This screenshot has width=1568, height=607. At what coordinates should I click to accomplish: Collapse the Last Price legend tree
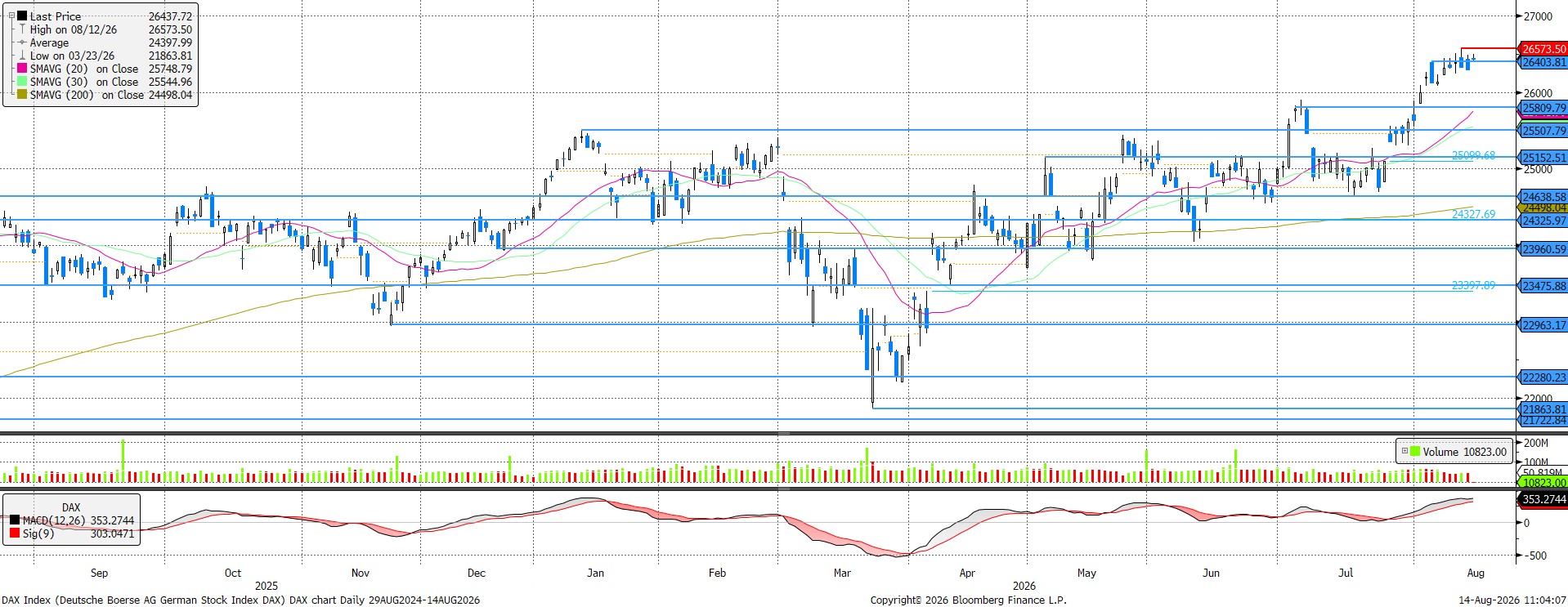pyautogui.click(x=12, y=16)
